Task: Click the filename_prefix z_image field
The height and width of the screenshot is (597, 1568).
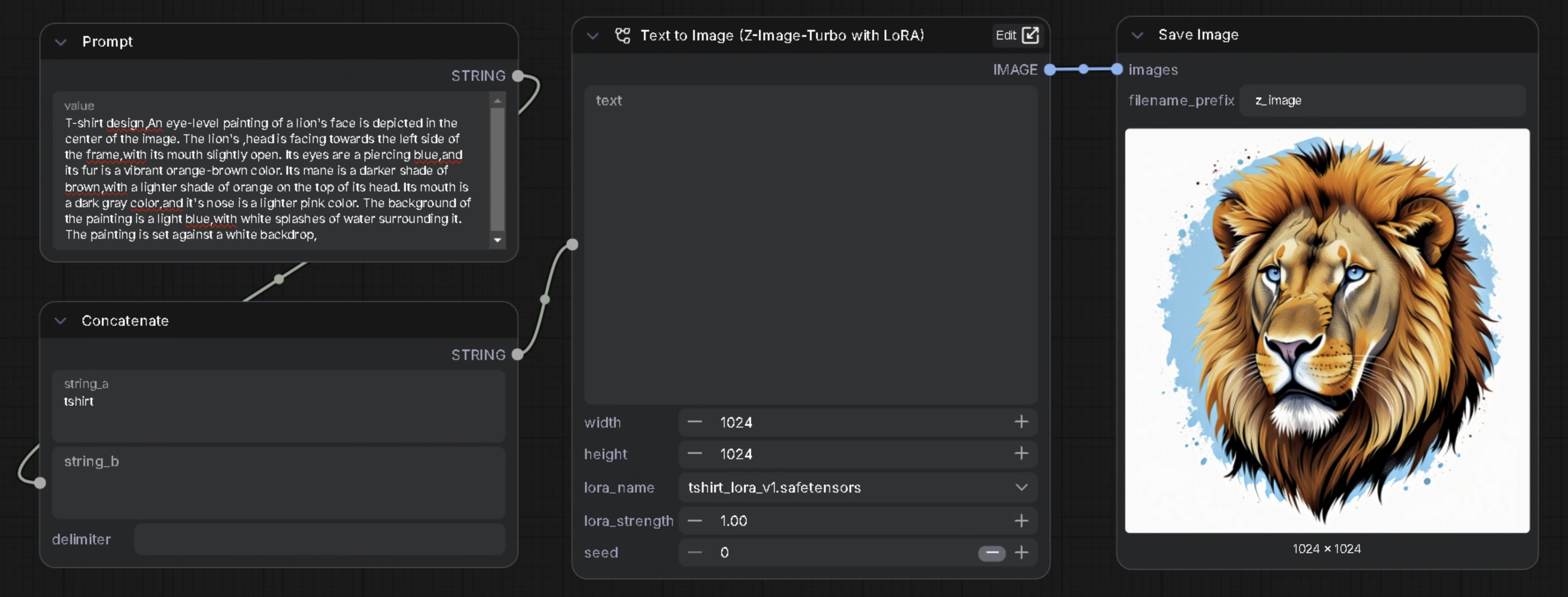Action: click(1382, 101)
